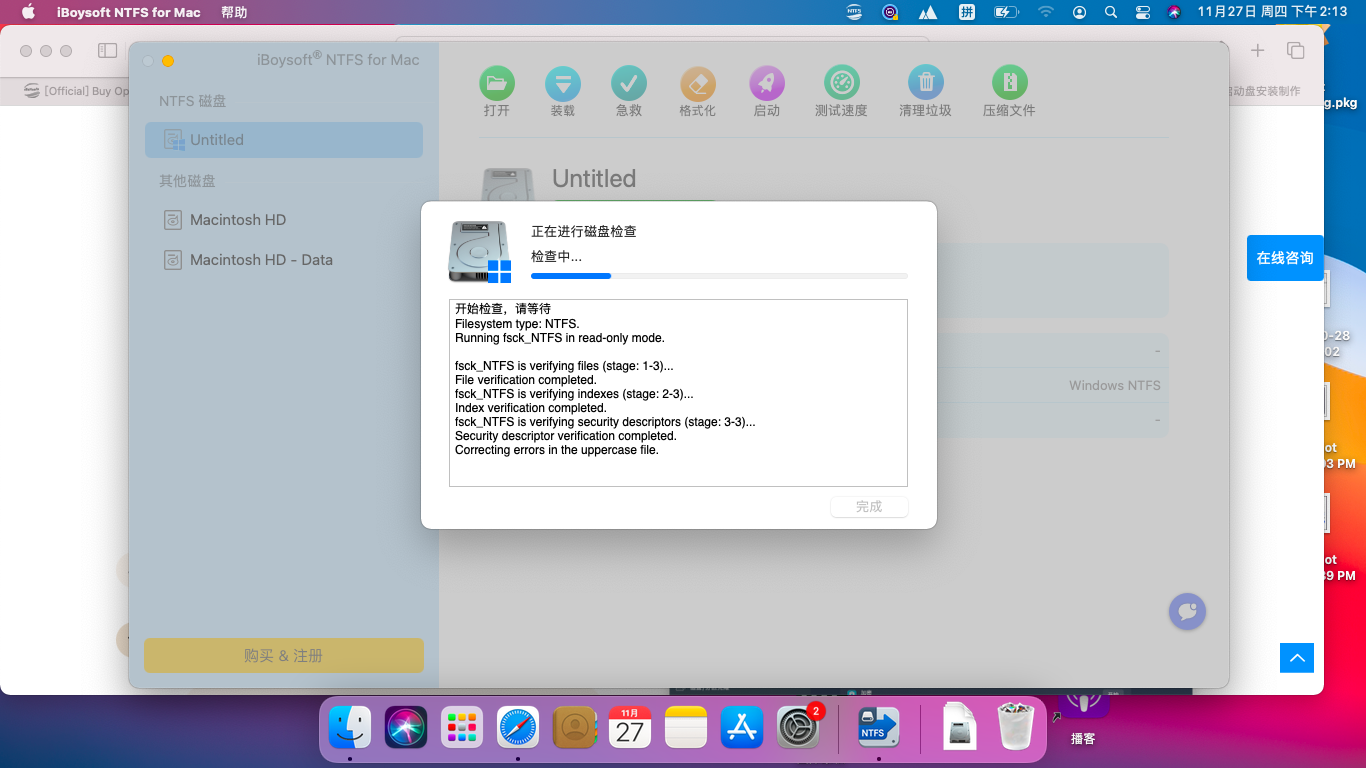The width and height of the screenshot is (1366, 768).
Task: Click the disk check progress bar
Action: (x=719, y=276)
